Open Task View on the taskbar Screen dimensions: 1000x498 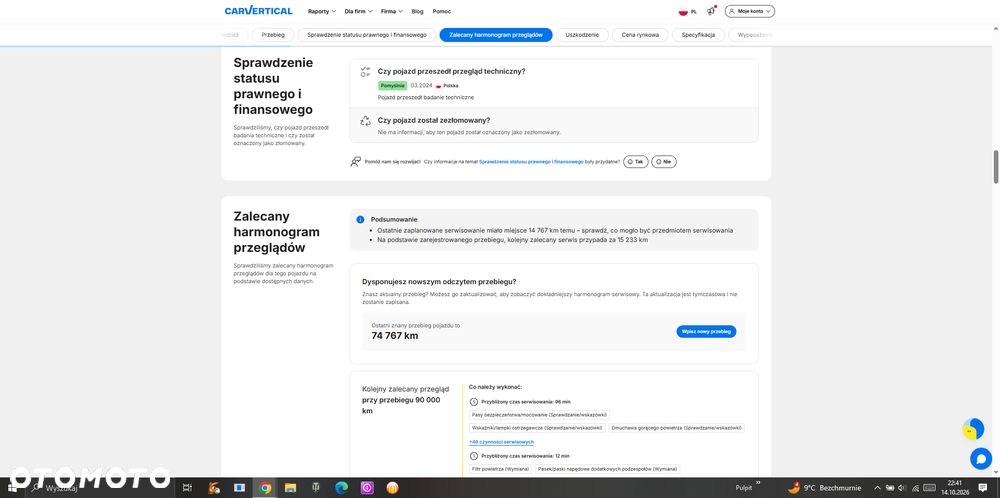[187, 488]
